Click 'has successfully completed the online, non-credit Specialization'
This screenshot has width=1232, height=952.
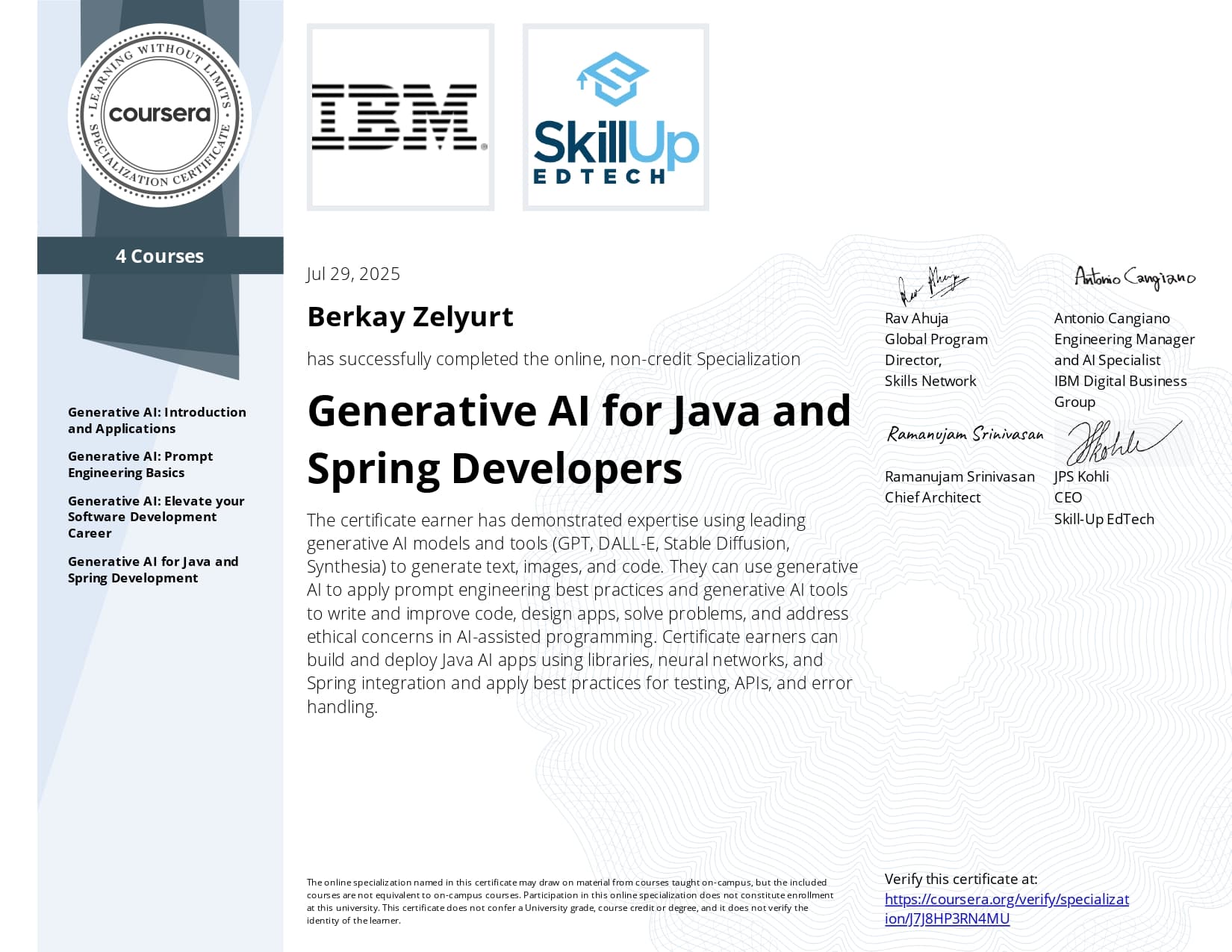click(x=553, y=359)
